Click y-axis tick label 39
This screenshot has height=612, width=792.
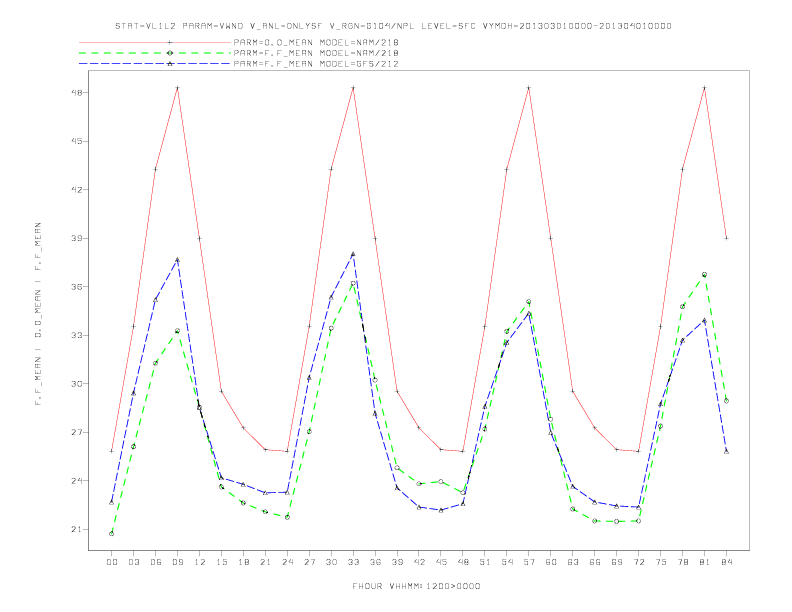tap(77, 238)
